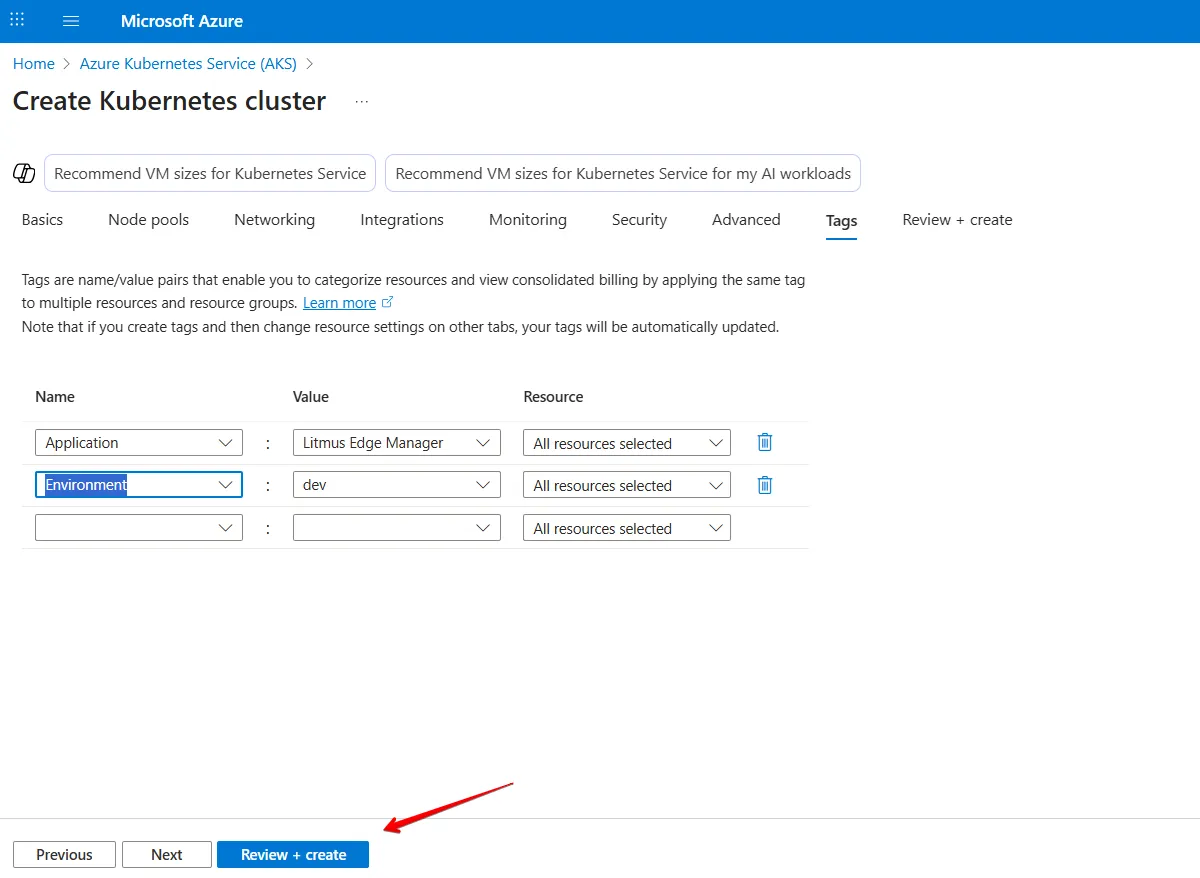Delete the Environment tag row
This screenshot has height=878, width=1200.
[x=765, y=485]
